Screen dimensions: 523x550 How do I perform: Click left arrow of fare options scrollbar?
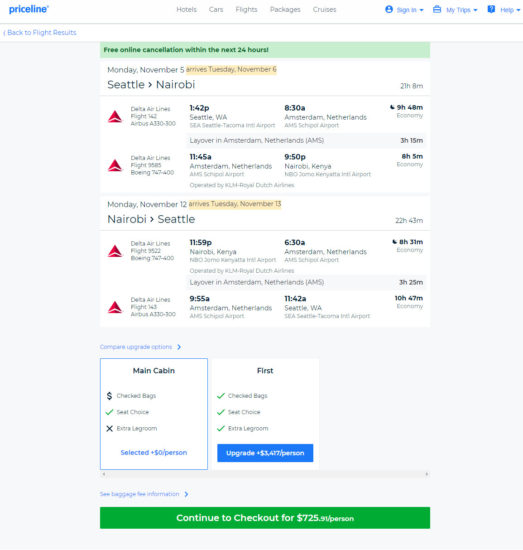(103, 474)
